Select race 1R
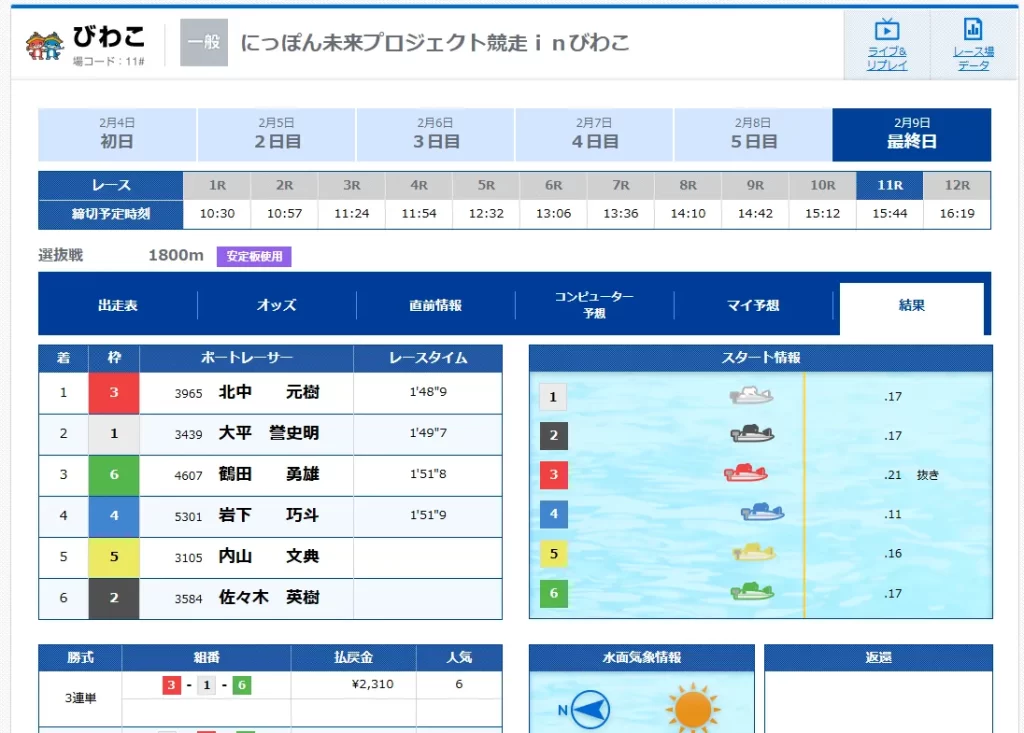Viewport: 1024px width, 733px height. [216, 184]
